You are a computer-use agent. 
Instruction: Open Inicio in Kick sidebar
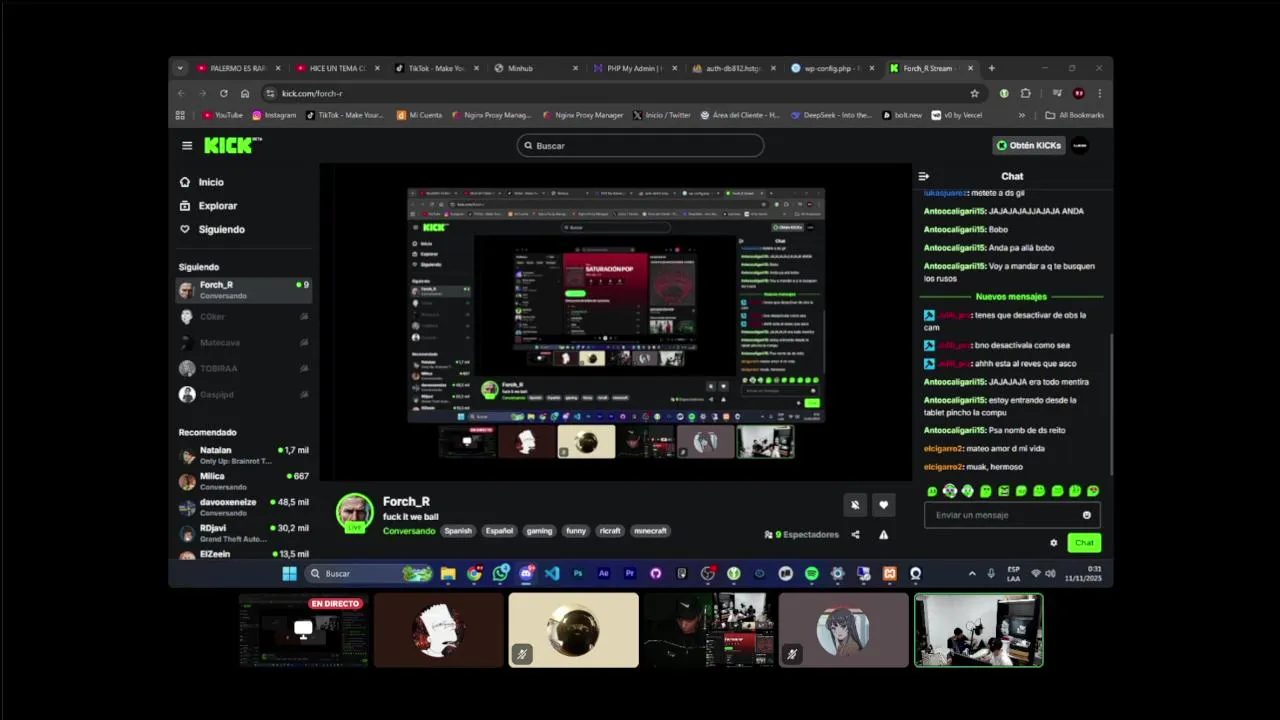tap(201, 182)
